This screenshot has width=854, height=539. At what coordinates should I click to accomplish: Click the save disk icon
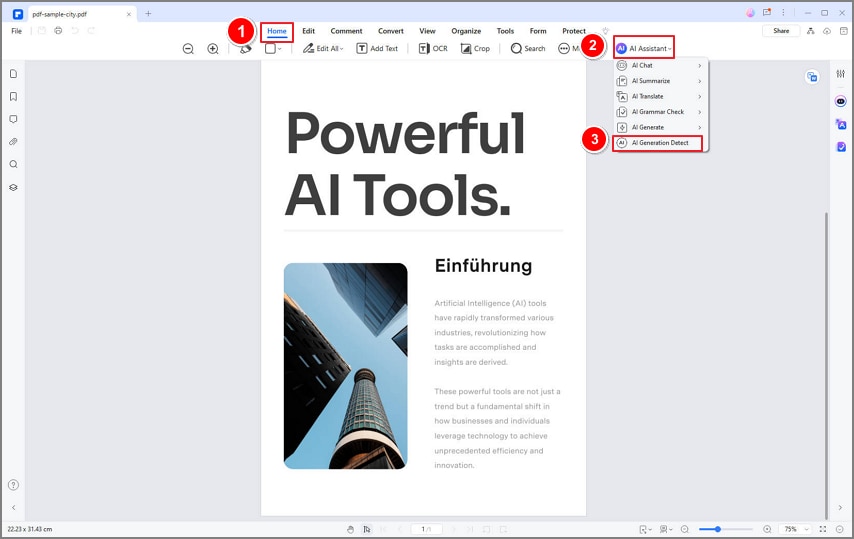click(x=42, y=30)
